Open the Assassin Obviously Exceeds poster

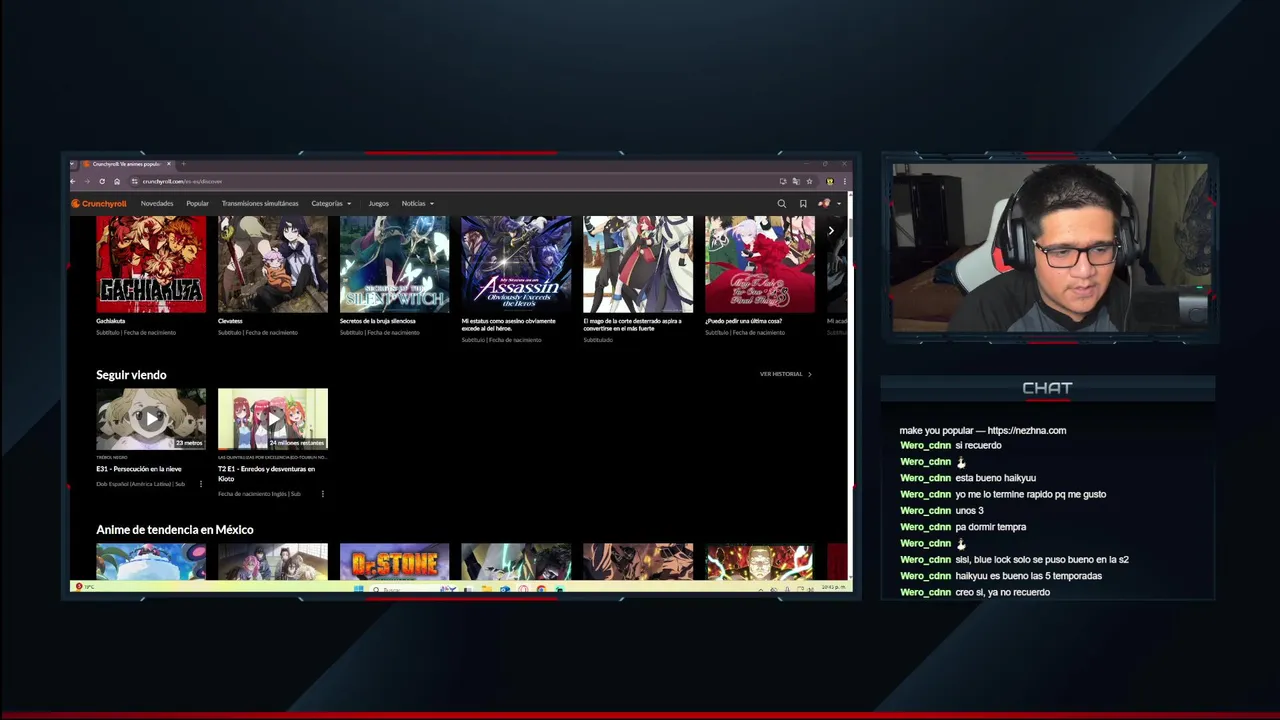pyautogui.click(x=516, y=264)
